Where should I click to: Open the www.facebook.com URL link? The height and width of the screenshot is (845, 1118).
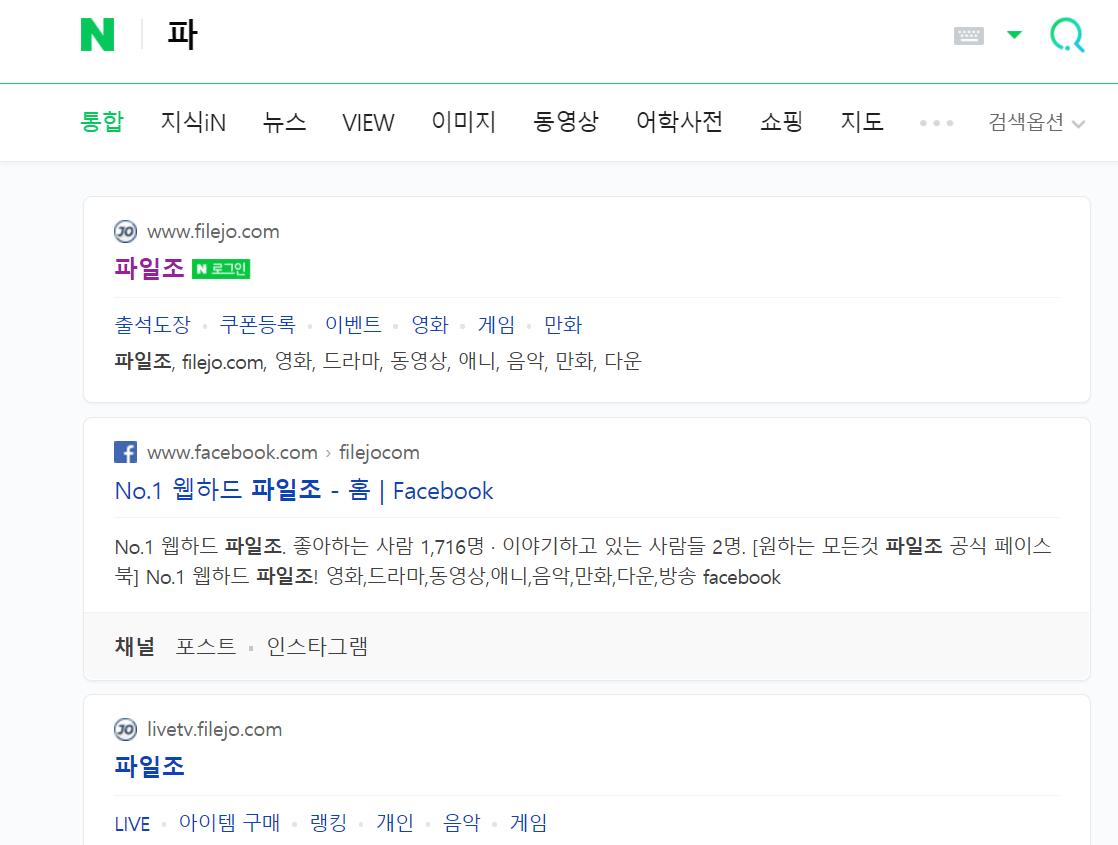click(x=232, y=452)
